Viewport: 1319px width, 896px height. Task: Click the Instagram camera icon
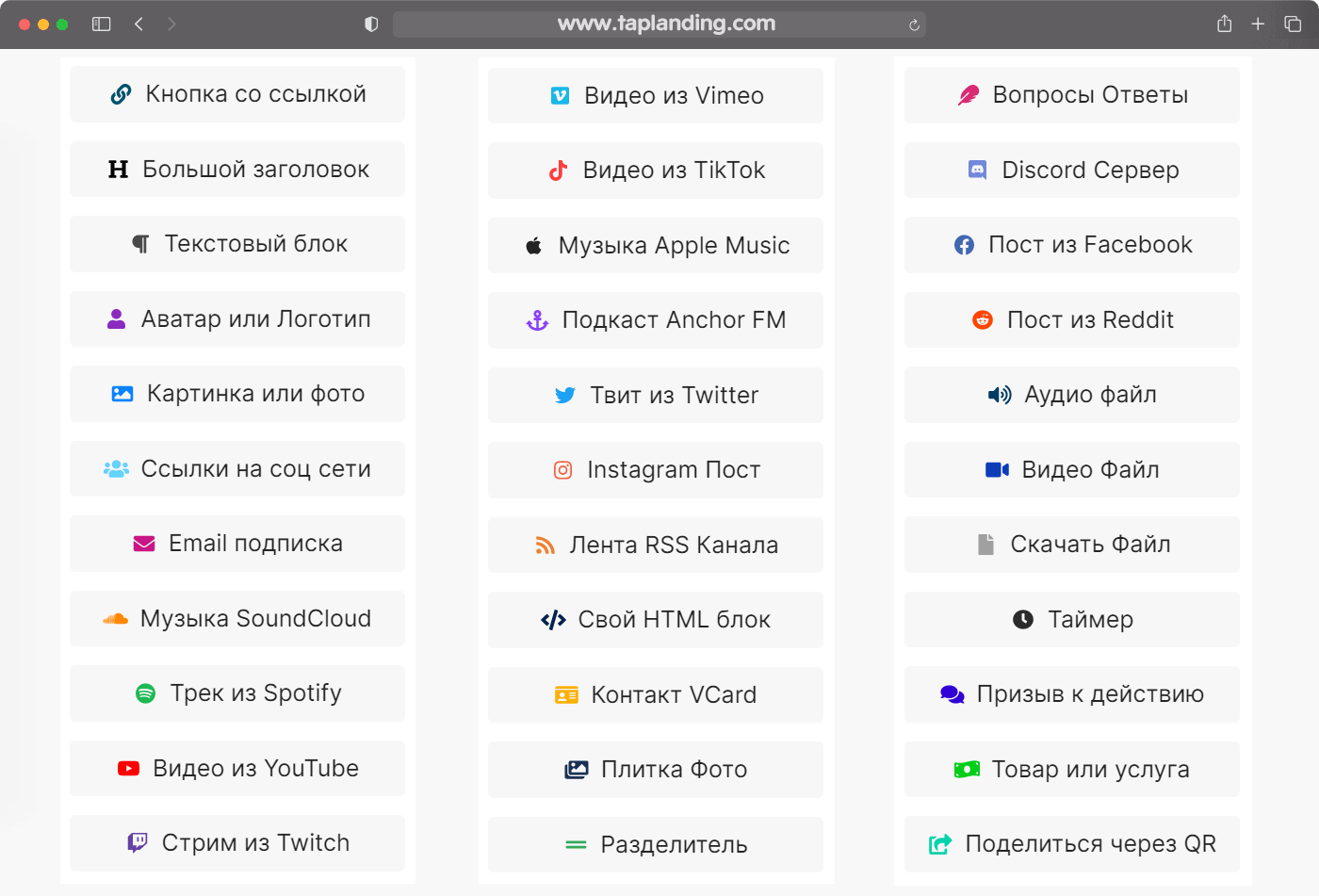pos(562,470)
